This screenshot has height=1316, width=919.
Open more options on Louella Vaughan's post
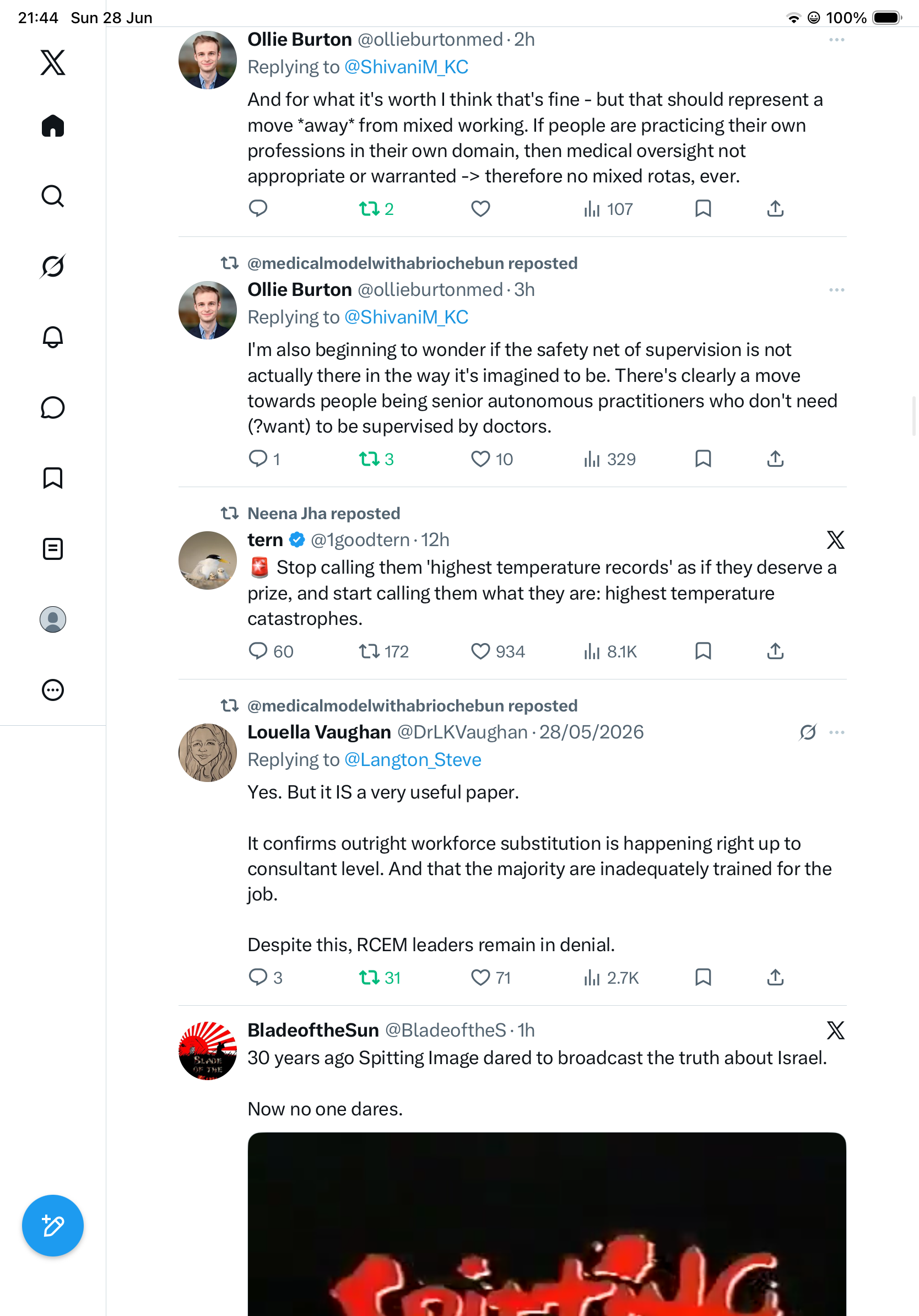[836, 732]
